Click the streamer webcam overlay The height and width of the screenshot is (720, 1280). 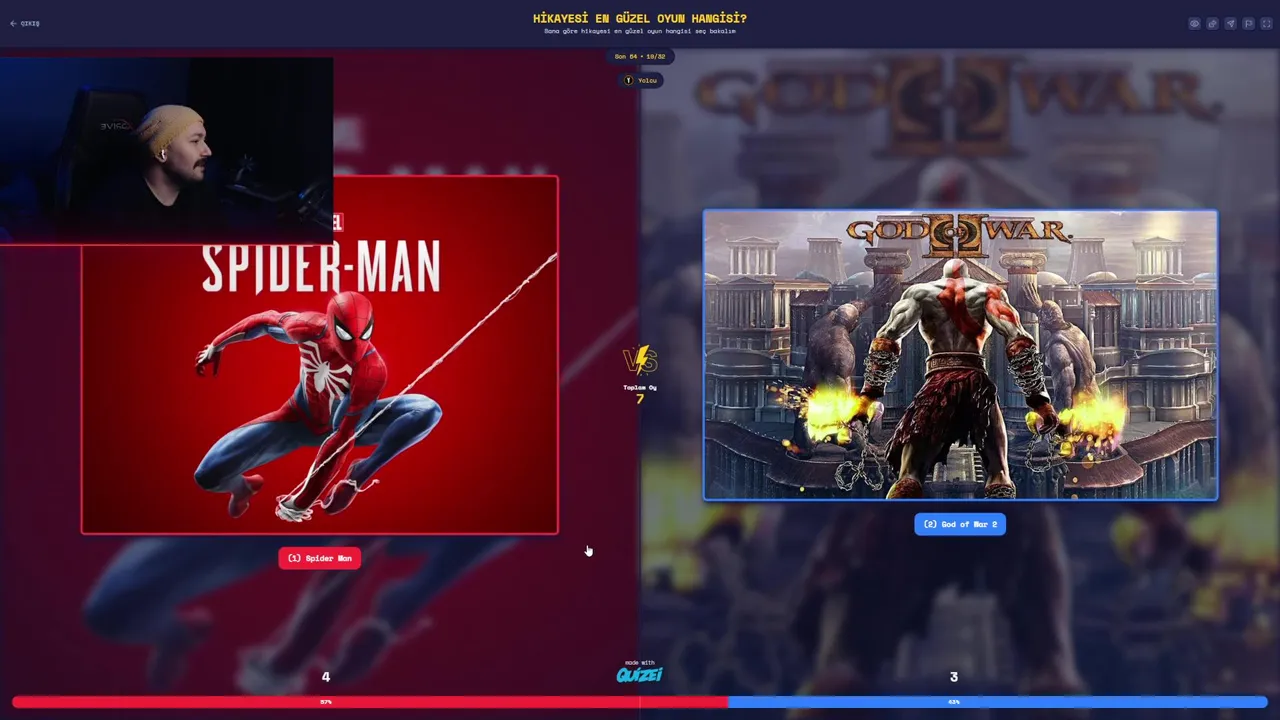[167, 150]
